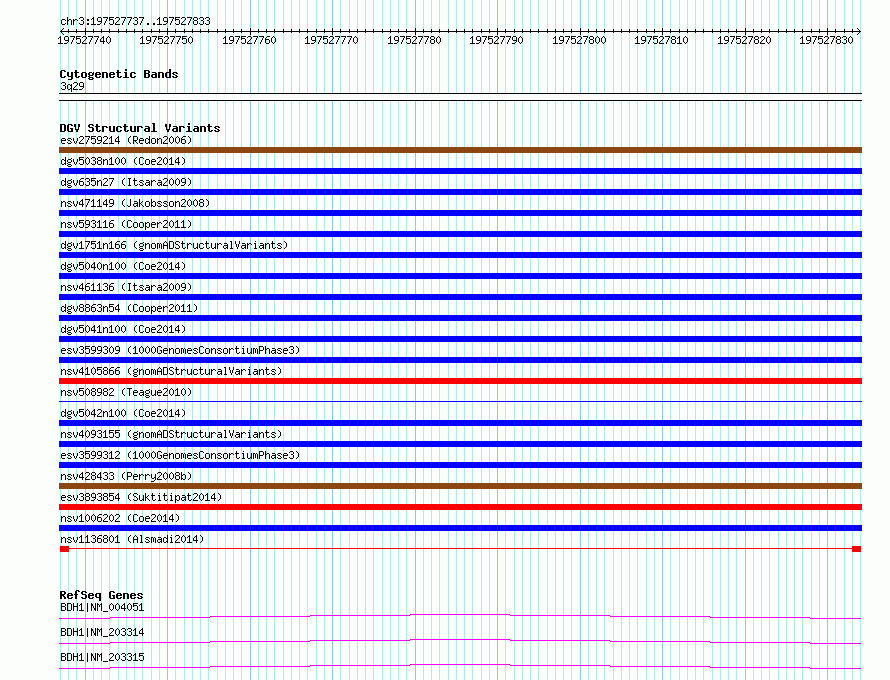The height and width of the screenshot is (680, 890).
Task: Select the nsv508982 (Teague2010) label
Action: pos(126,392)
